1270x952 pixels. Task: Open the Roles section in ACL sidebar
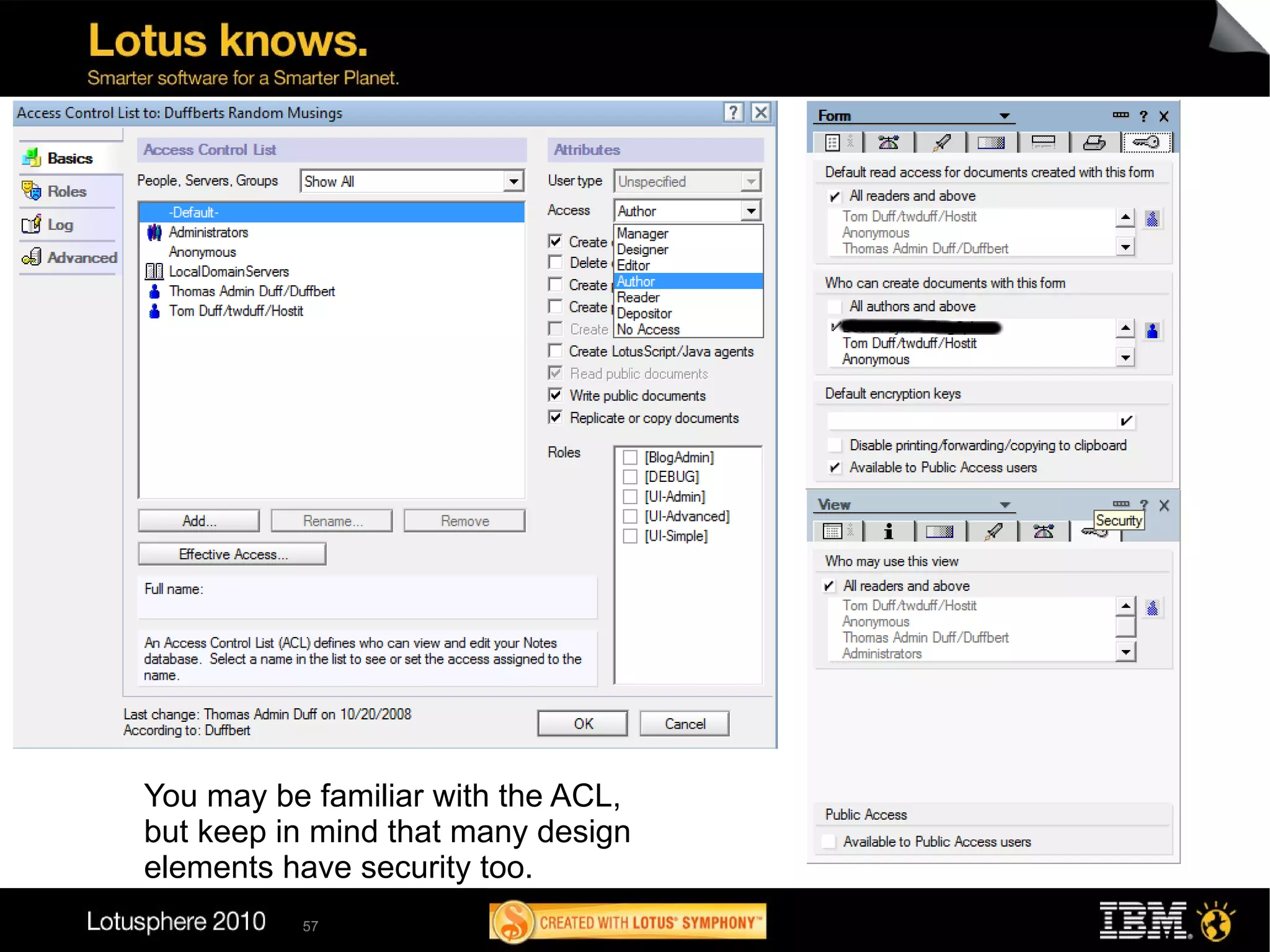68,191
